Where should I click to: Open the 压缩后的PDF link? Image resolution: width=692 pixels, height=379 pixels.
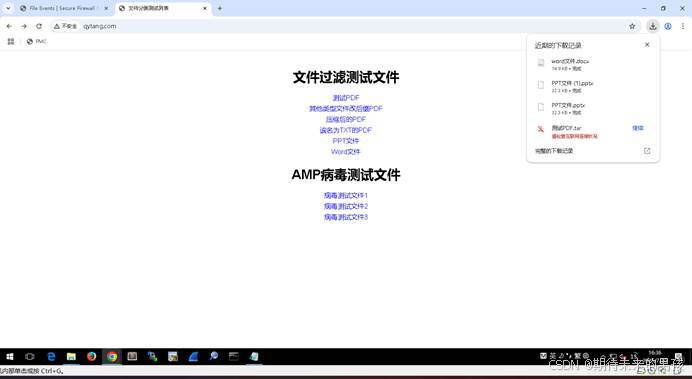click(x=346, y=120)
